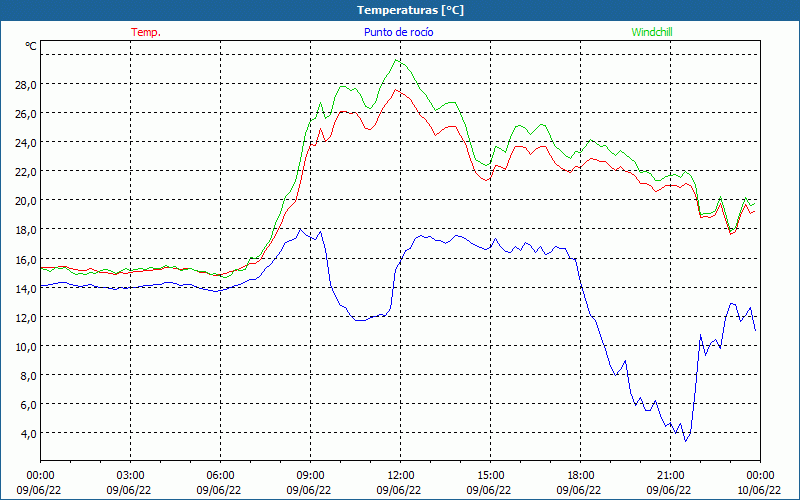Viewport: 800px width, 500px height.
Task: Click the 12:00 time axis label
Action: click(401, 476)
